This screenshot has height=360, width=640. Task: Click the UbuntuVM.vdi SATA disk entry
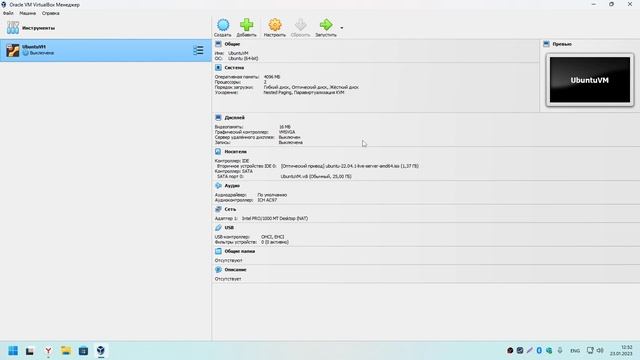coord(316,176)
